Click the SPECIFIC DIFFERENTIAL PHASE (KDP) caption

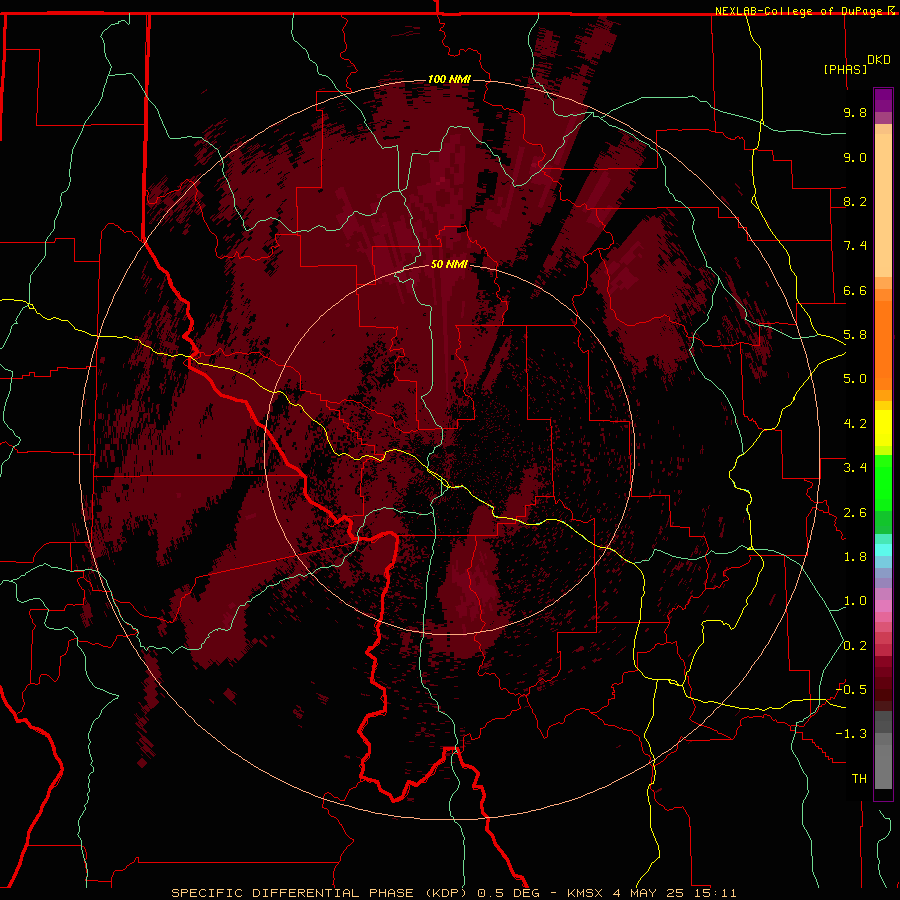click(321, 893)
